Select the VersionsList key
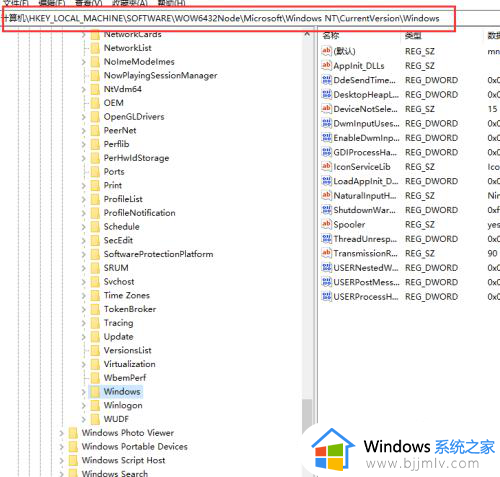The image size is (500, 477). (127, 350)
